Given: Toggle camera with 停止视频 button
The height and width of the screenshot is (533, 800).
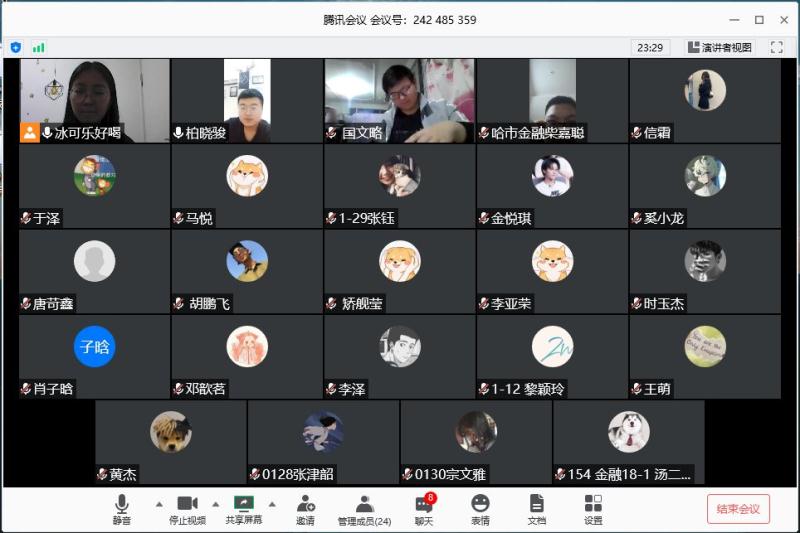Looking at the screenshot, I should [x=187, y=508].
